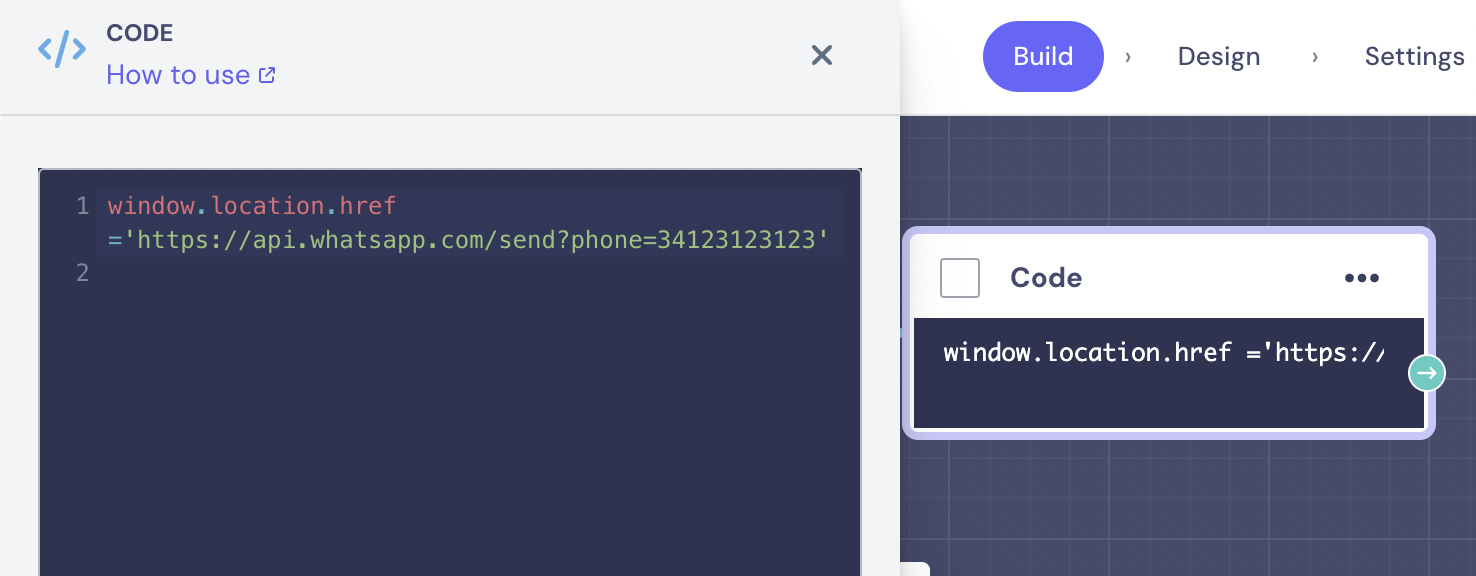The image size is (1476, 576).
Task: Select the Code block title
Action: (1046, 278)
